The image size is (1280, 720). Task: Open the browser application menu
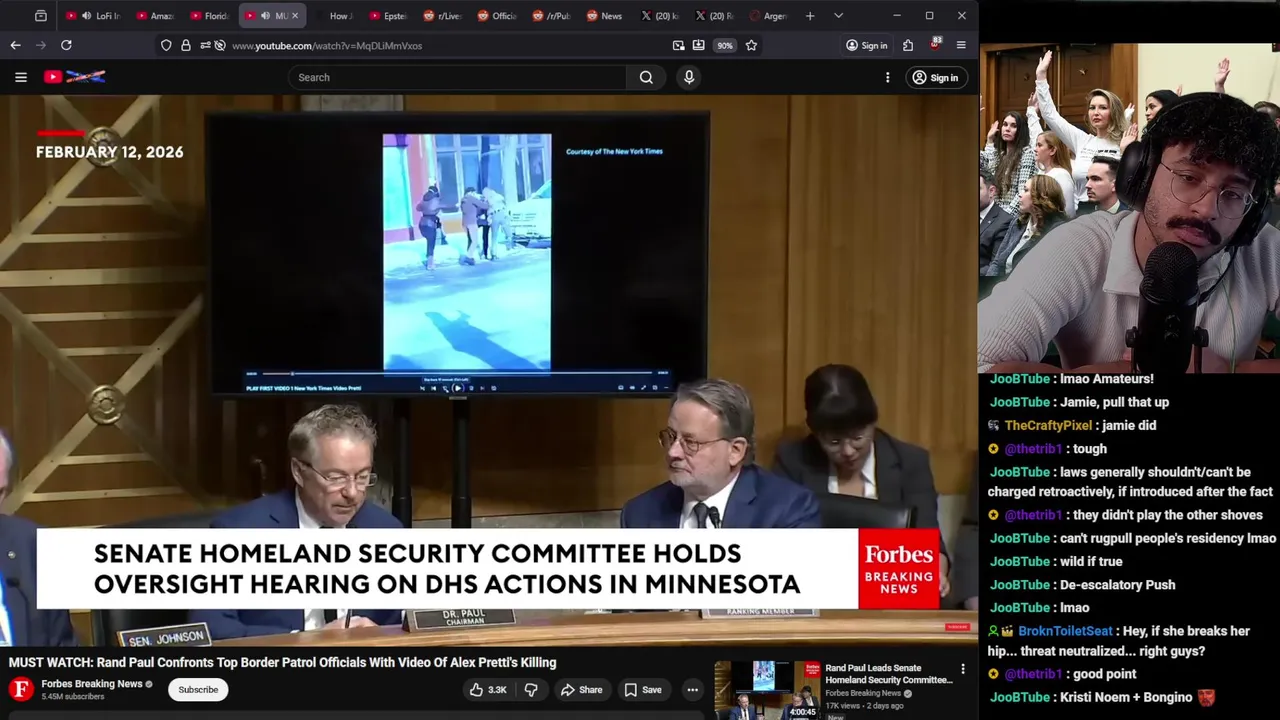click(x=961, y=45)
